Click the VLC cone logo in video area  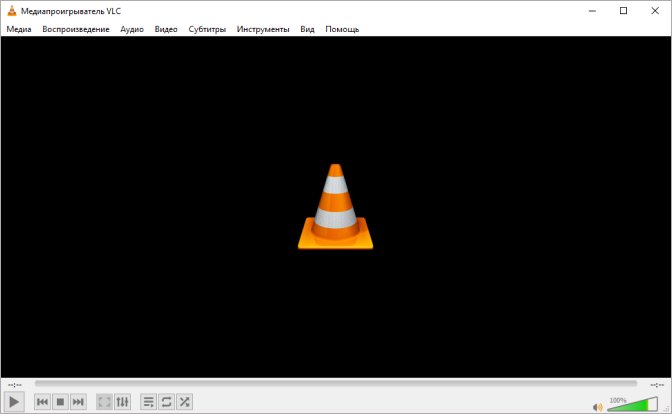(336, 206)
